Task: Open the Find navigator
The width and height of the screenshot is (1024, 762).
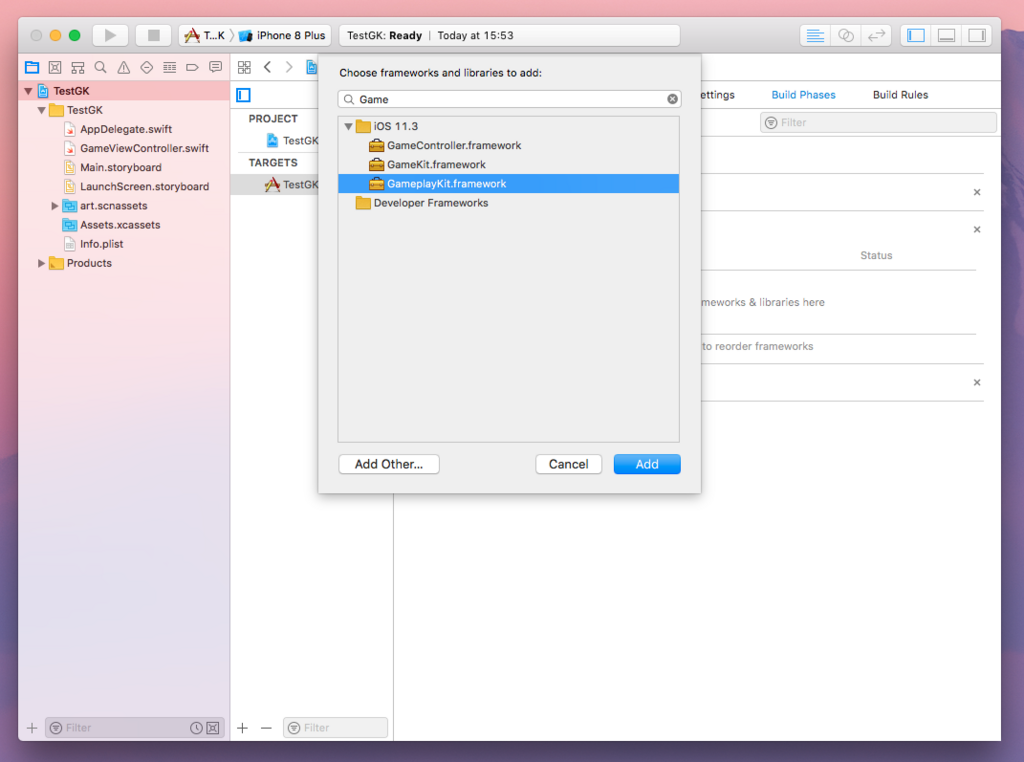Action: click(x=101, y=67)
